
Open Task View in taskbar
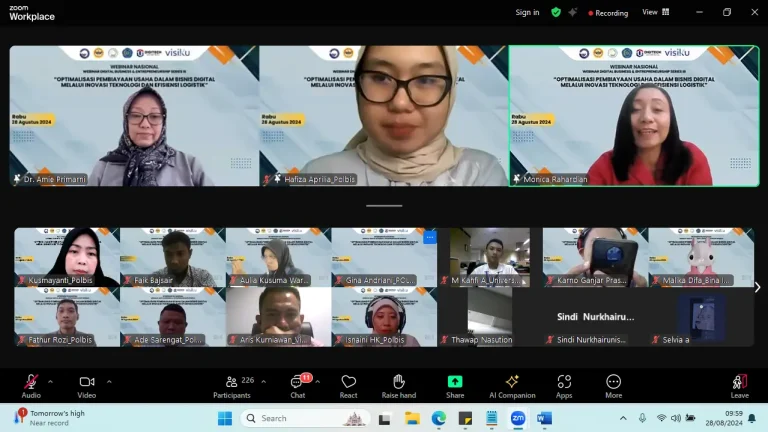point(384,419)
